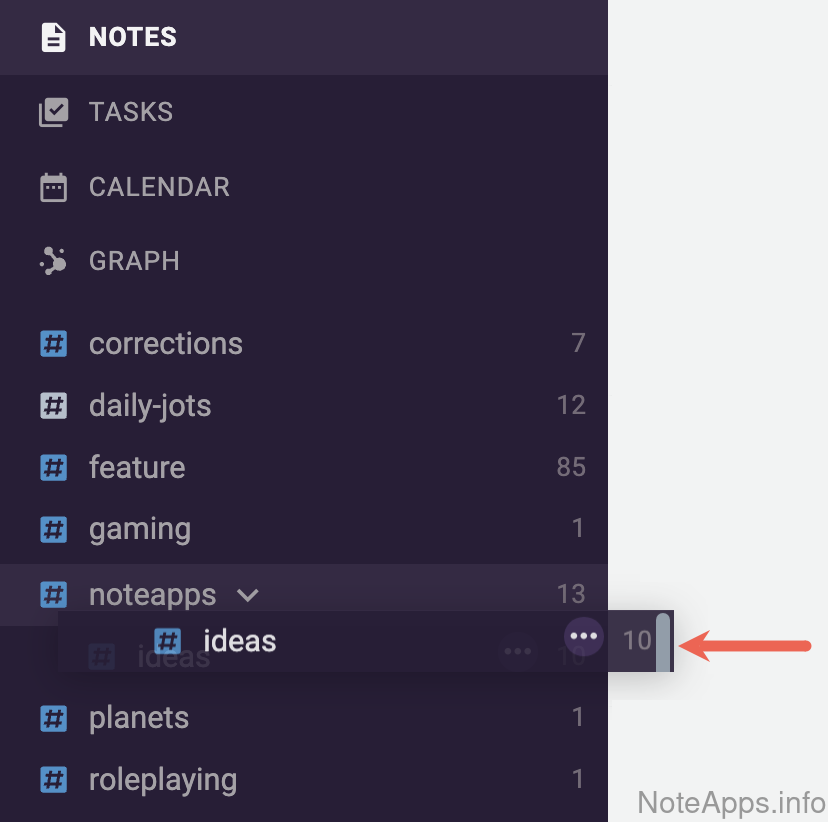Click hash icon beside gaming tag
Screen dimensions: 828x822
coord(53,529)
